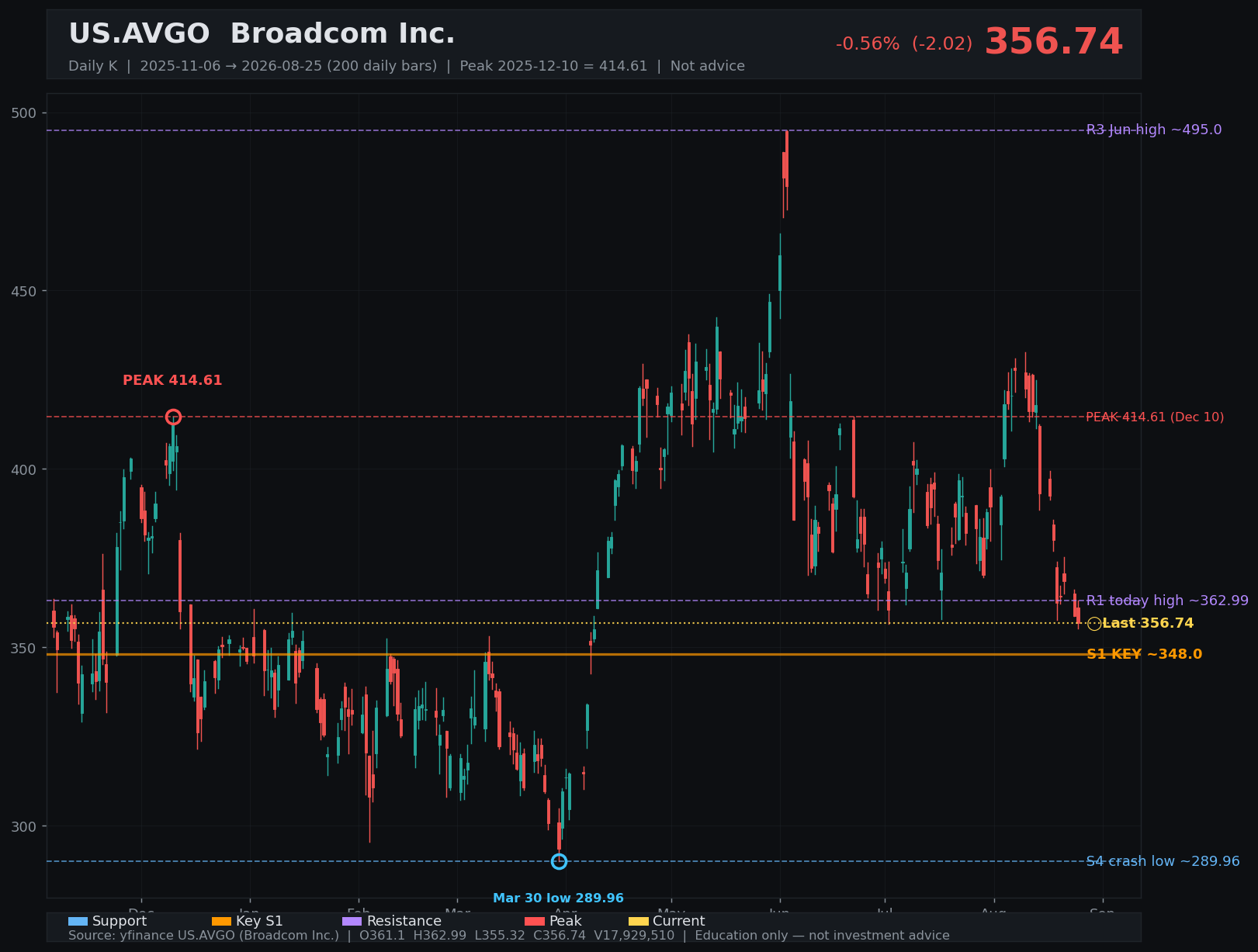The image size is (1258, 952).
Task: Click the Resistance purple legend swatch
Action: (352, 922)
